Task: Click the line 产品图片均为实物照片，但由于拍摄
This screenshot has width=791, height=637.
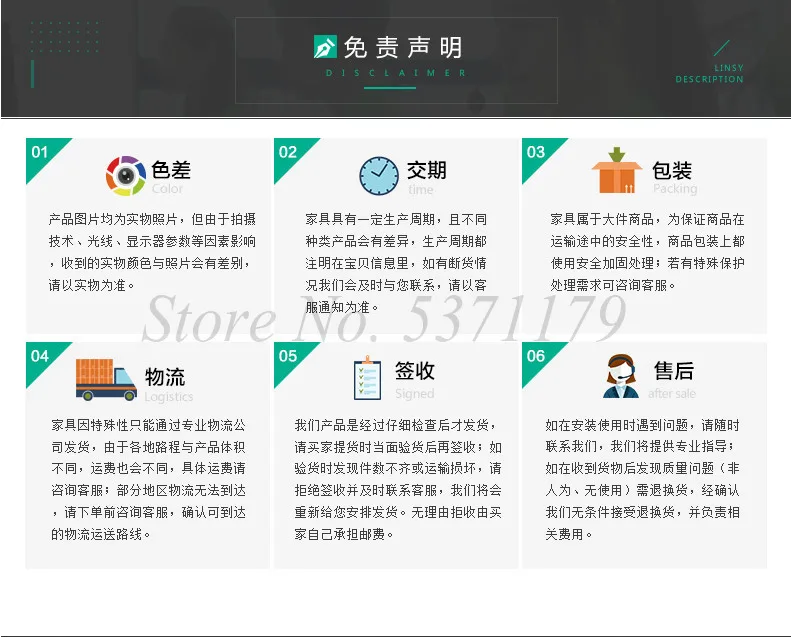Action: (152, 219)
